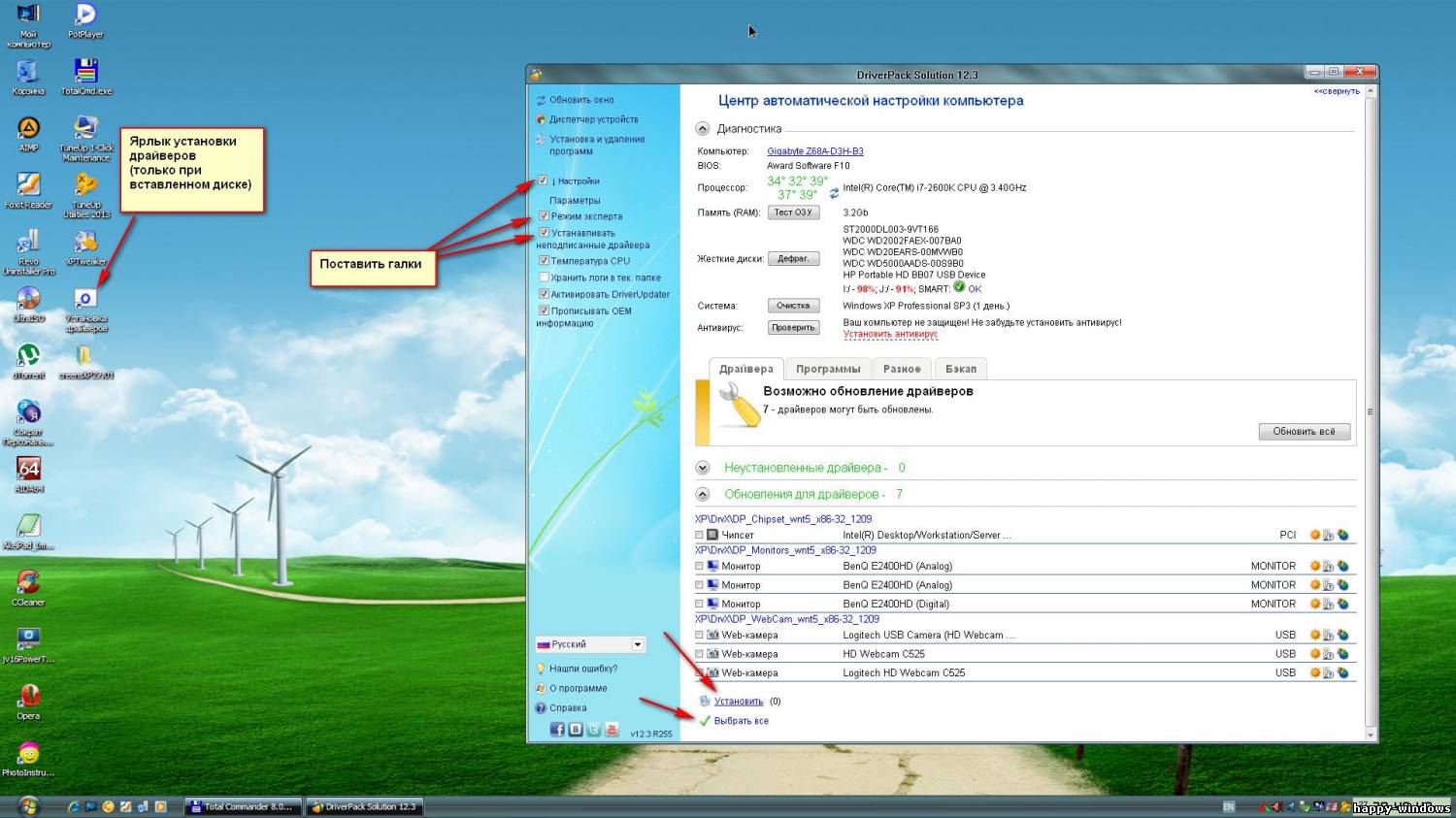Launch Internet Explorer from quick launch
This screenshot has height=818, width=1456.
(x=73, y=806)
